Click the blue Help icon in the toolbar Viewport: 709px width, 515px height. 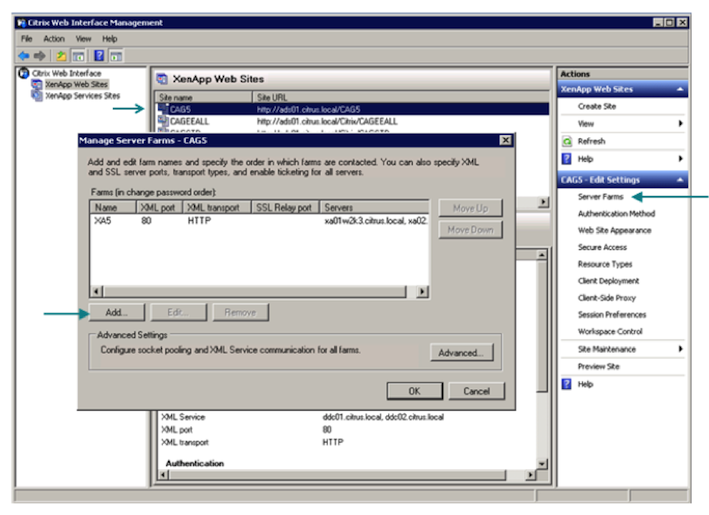[99, 55]
